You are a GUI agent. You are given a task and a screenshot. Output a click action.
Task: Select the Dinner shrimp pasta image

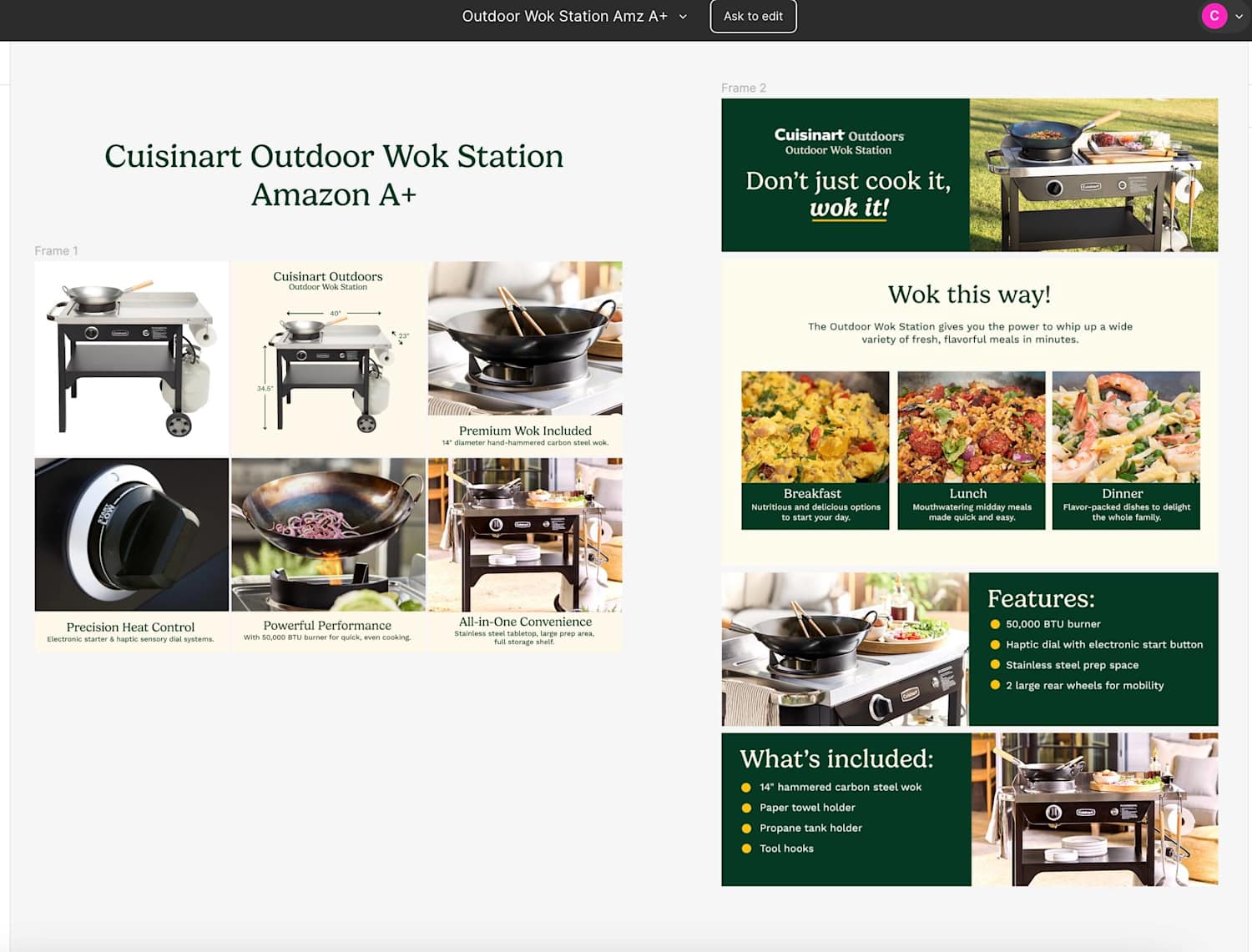[x=1126, y=427]
